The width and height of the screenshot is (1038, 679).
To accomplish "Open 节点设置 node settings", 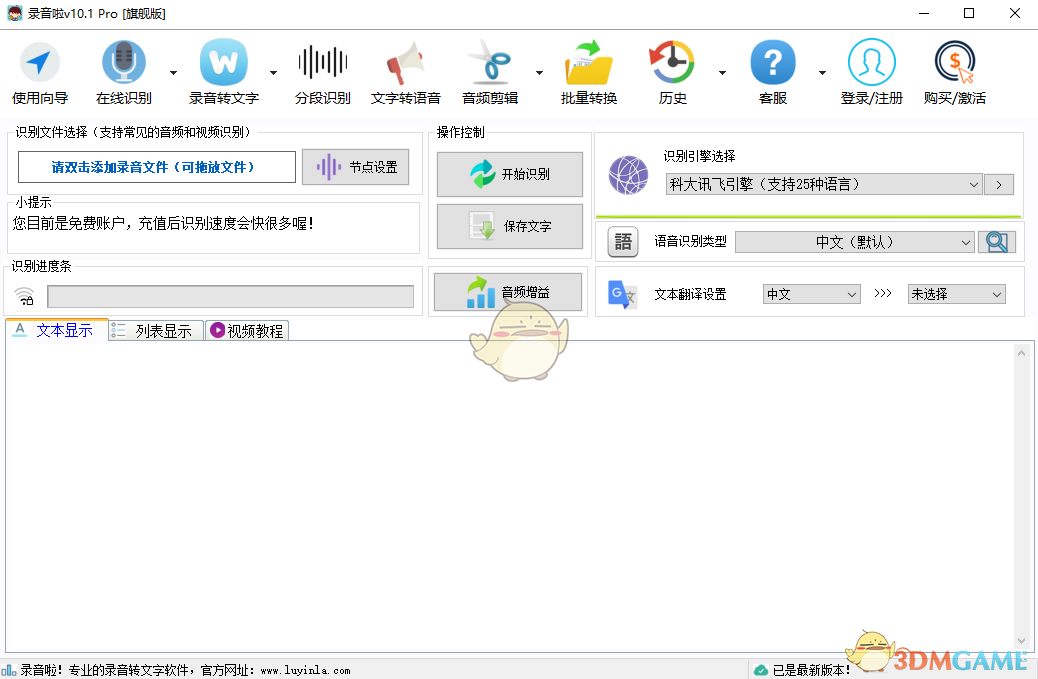I will click(355, 167).
